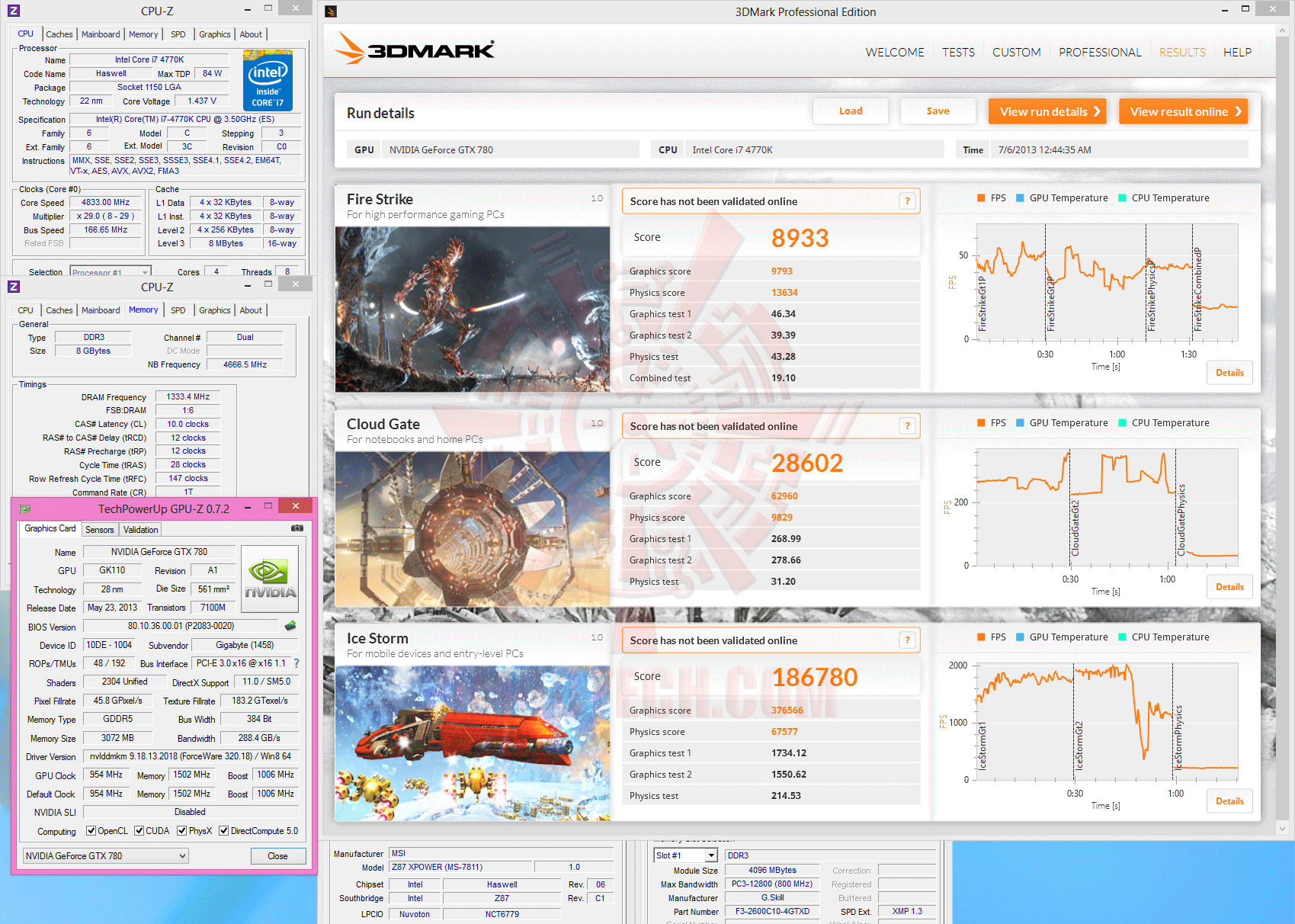The width and height of the screenshot is (1295, 924).
Task: Click the FPS legend swatch on Fire Strike chart
Action: pyautogui.click(x=981, y=198)
